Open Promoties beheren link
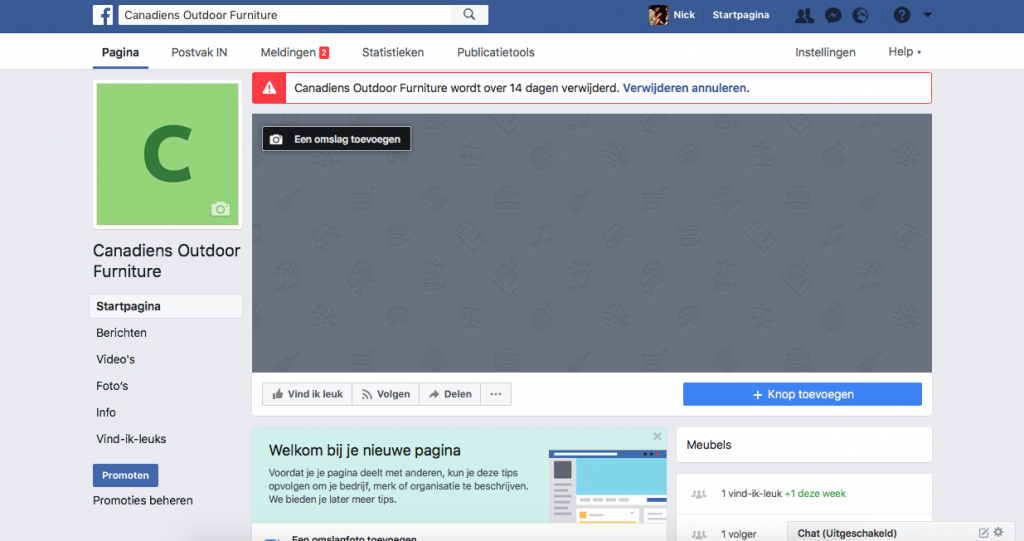The height and width of the screenshot is (541, 1024). click(x=143, y=500)
